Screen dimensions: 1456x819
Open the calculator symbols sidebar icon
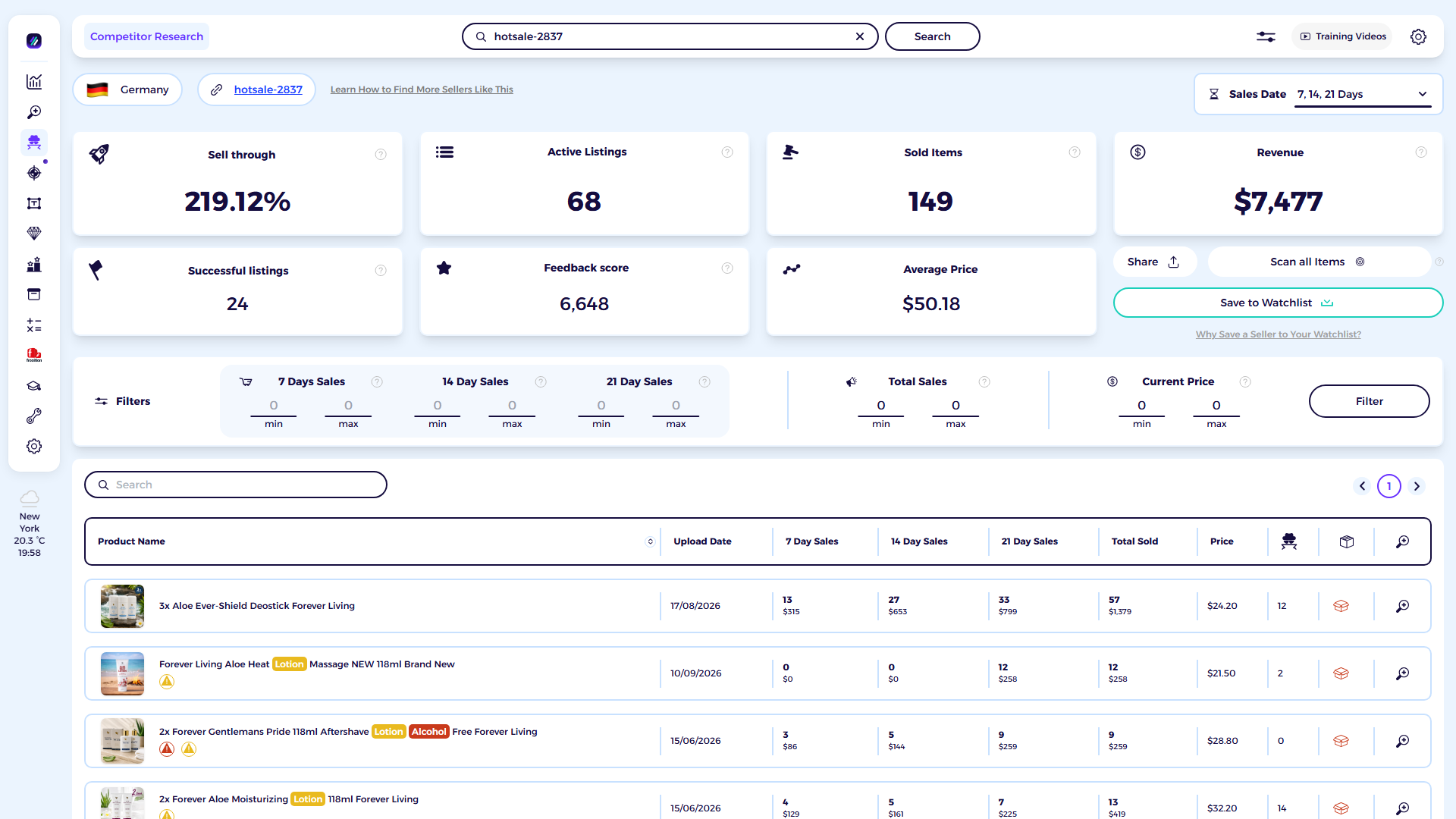point(34,325)
